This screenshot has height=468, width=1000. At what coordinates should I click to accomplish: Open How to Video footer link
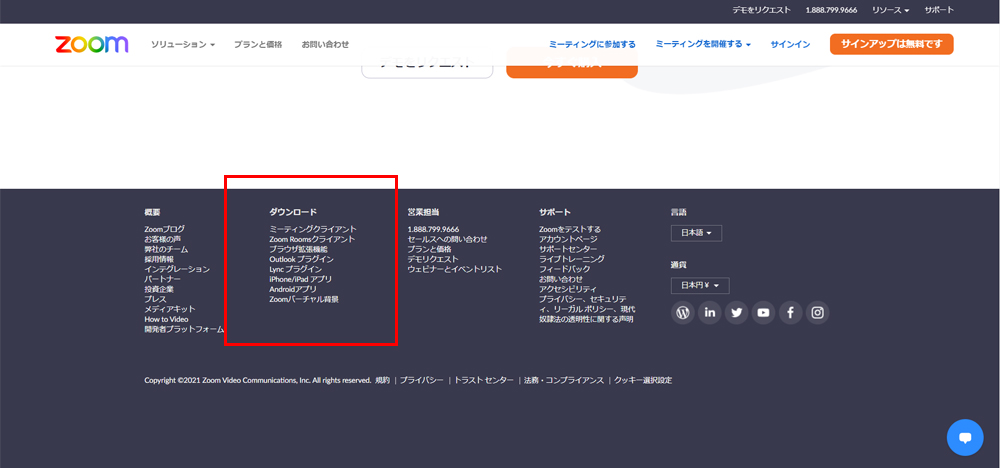(166, 319)
